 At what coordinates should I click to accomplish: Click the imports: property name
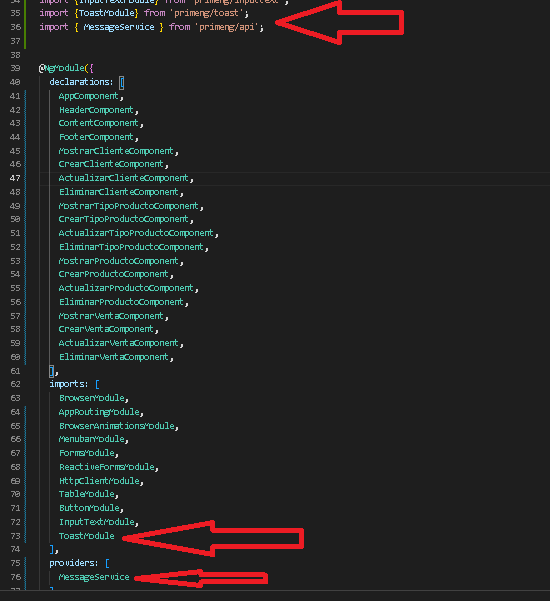(69, 384)
